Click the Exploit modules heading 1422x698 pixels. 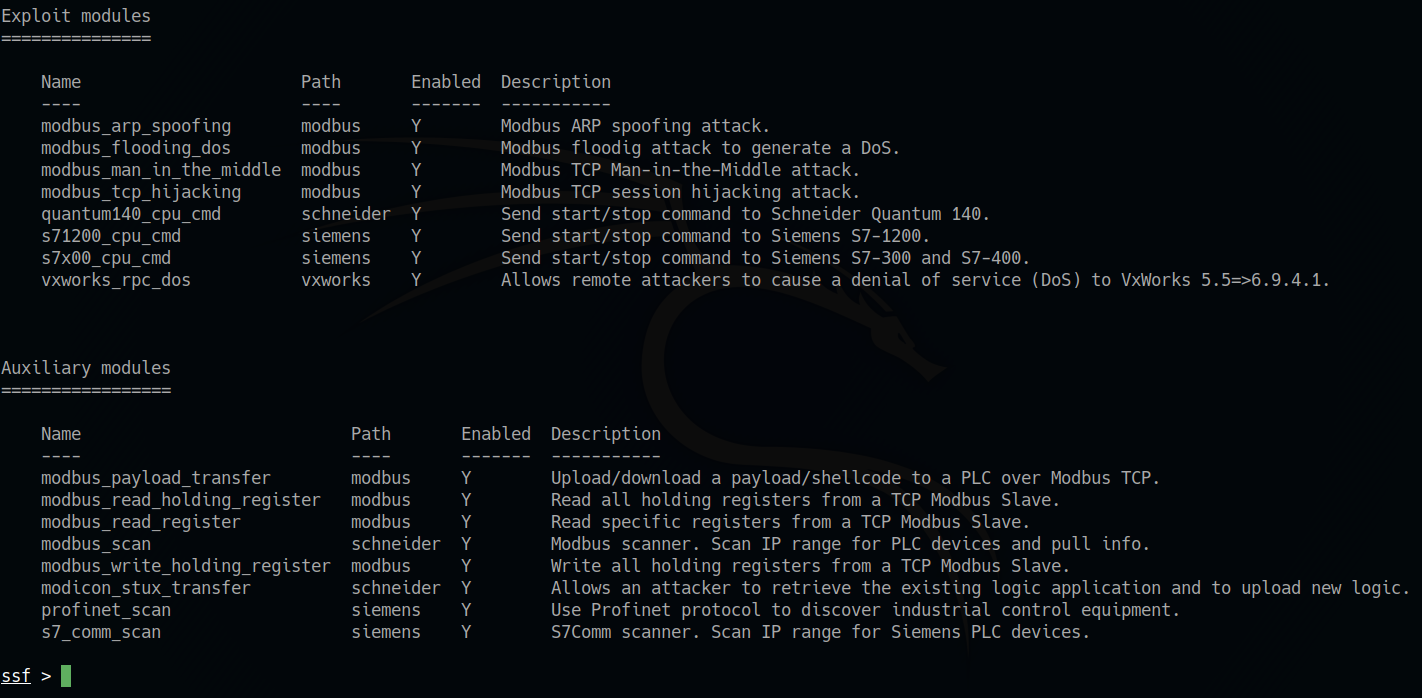pyautogui.click(x=76, y=16)
